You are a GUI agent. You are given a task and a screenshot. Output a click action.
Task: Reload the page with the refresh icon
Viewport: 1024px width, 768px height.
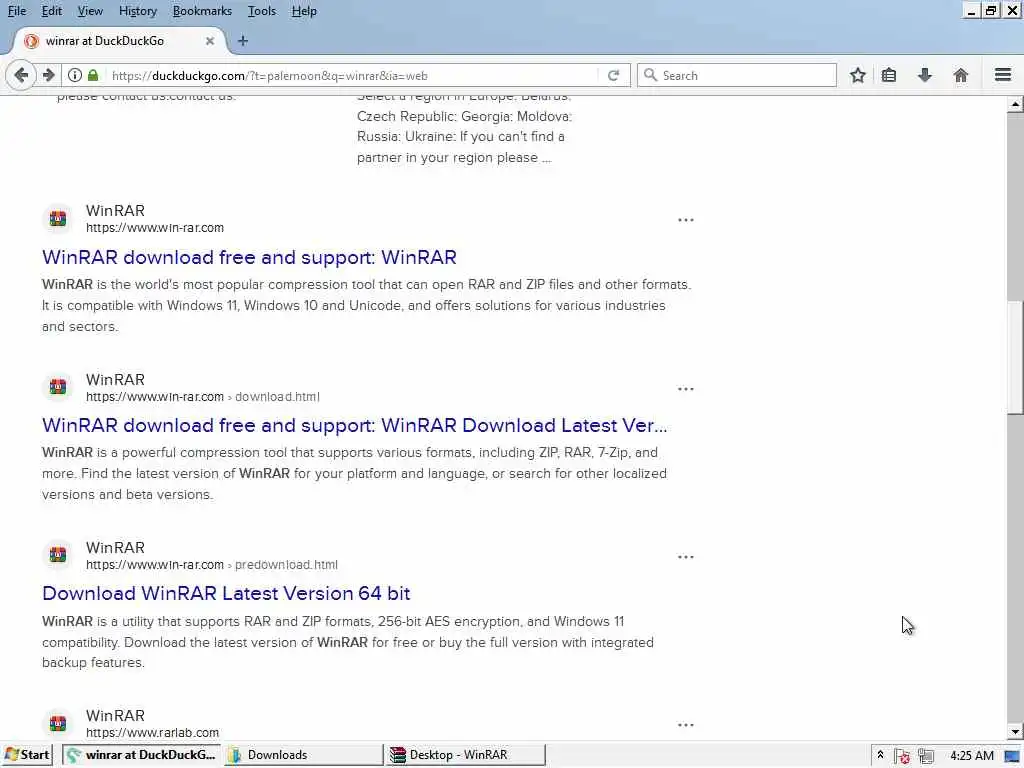click(613, 75)
